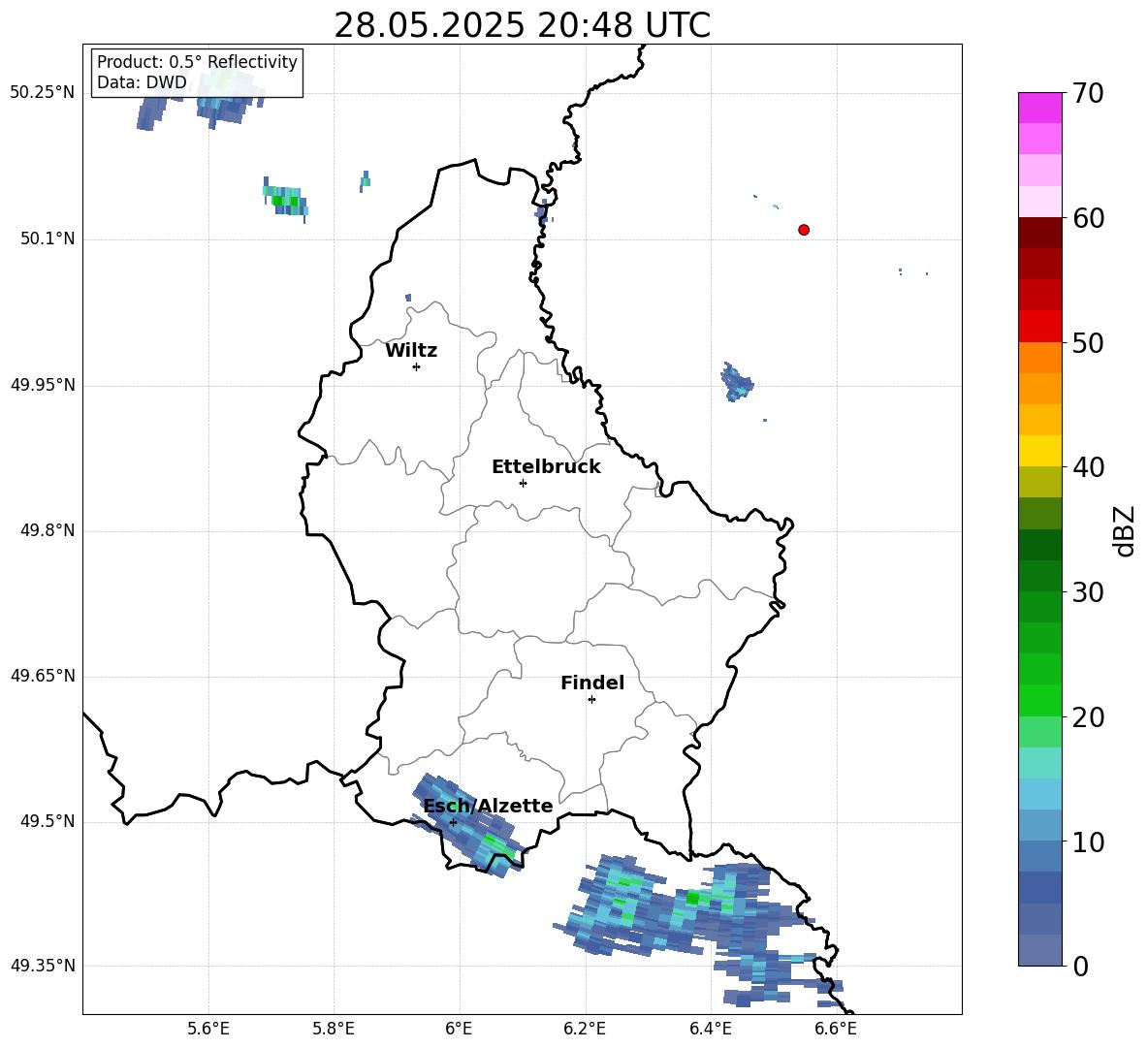Viewport: 1148px width, 1048px height.
Task: Click the 20 value on the colorbar
Action: 1088,717
